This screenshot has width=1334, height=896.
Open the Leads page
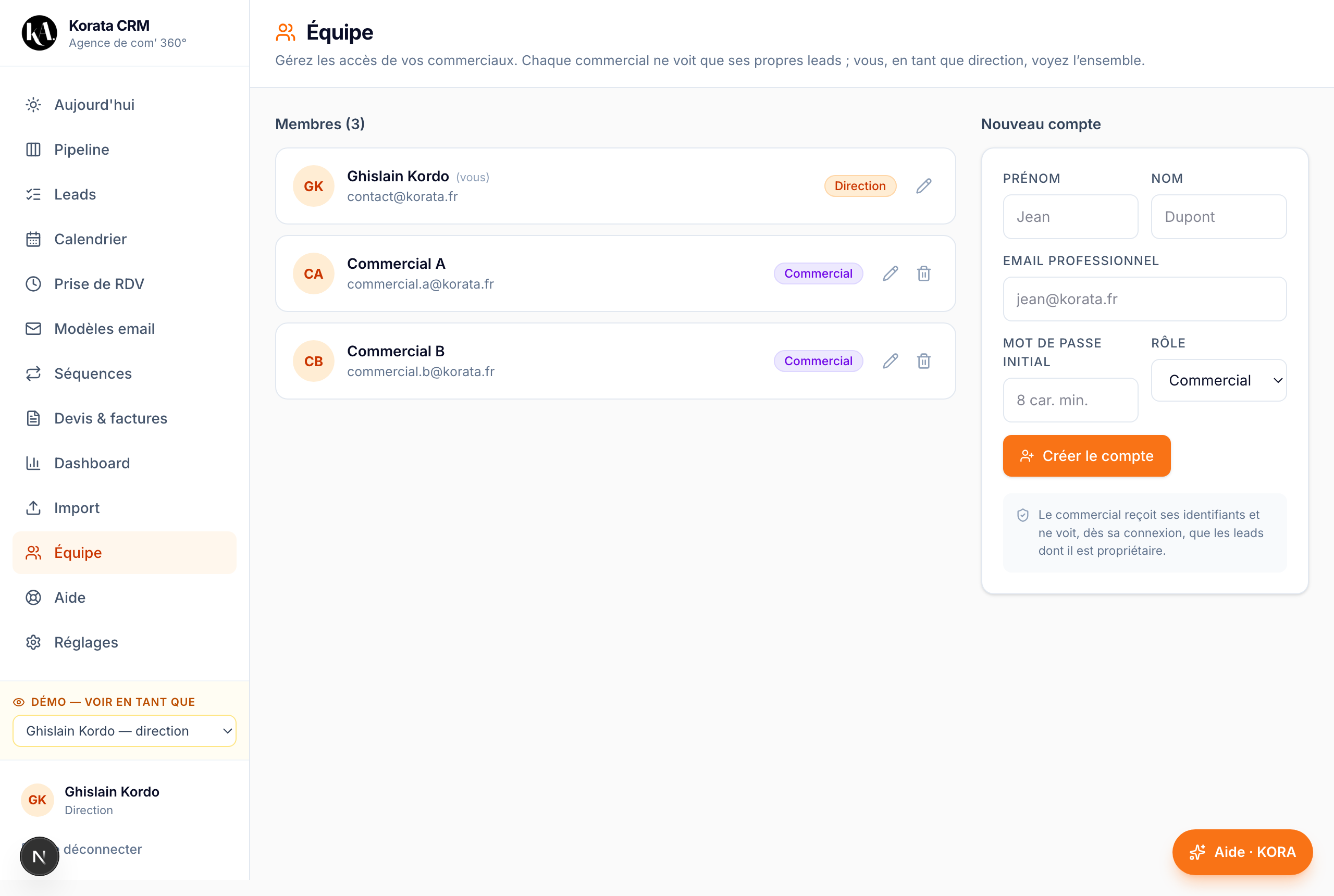(x=124, y=194)
